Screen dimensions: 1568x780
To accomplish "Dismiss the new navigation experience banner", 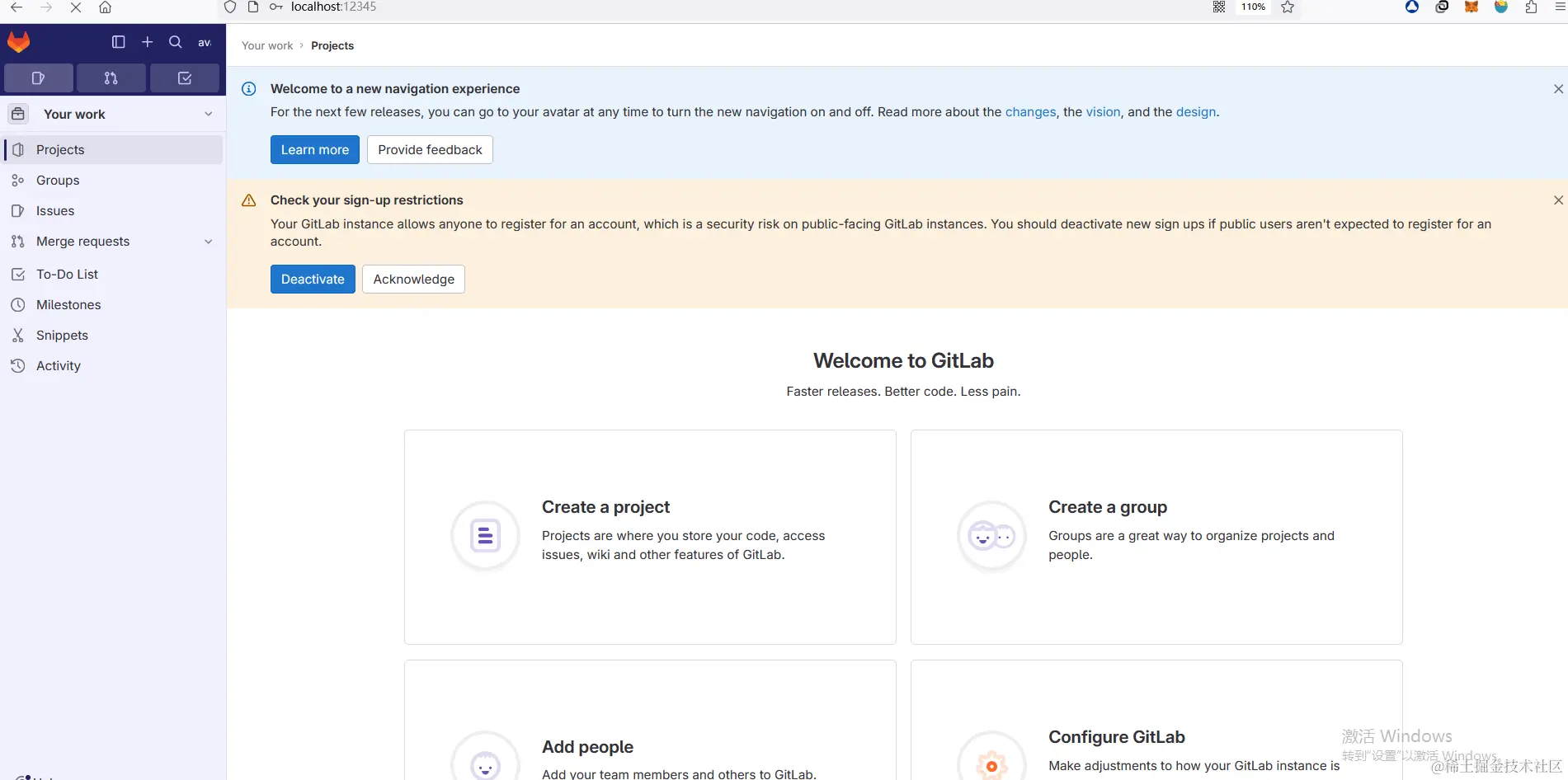I will pos(1558,89).
